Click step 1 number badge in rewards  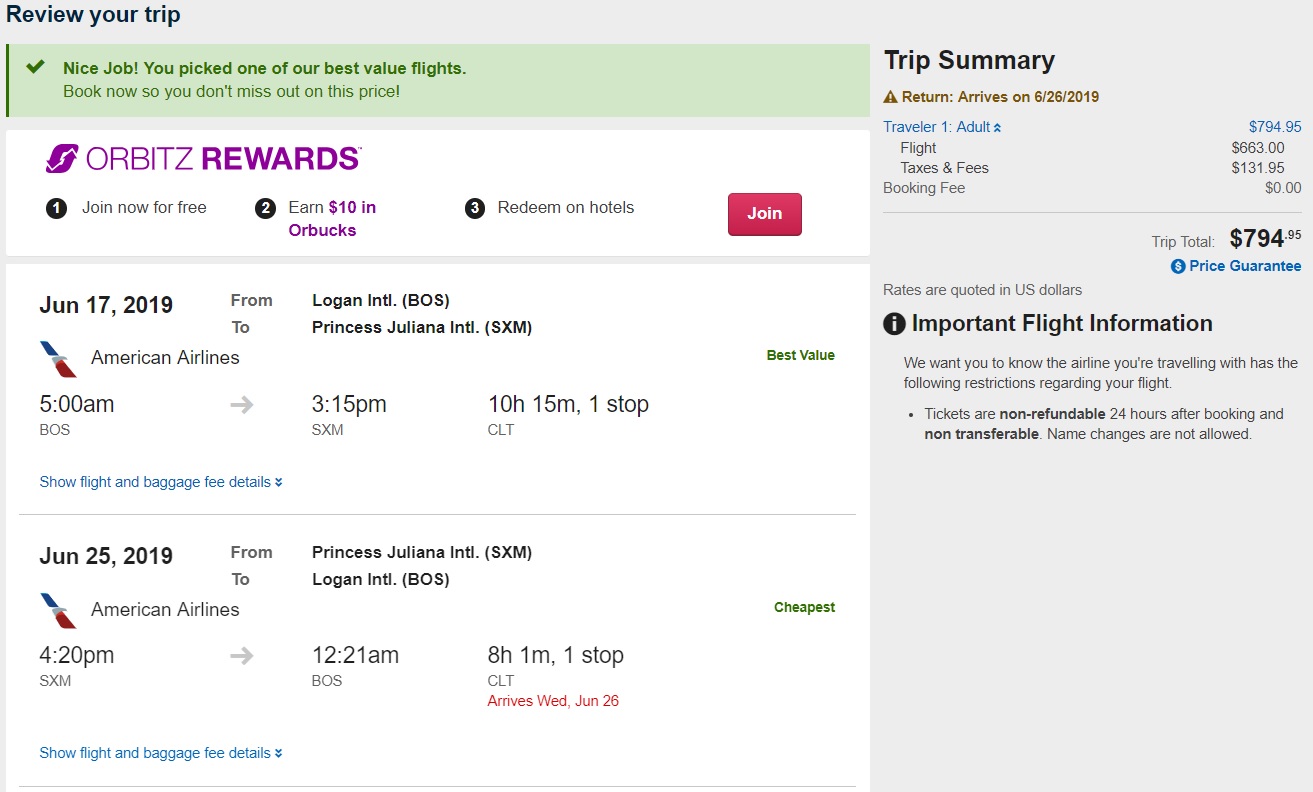tap(57, 208)
